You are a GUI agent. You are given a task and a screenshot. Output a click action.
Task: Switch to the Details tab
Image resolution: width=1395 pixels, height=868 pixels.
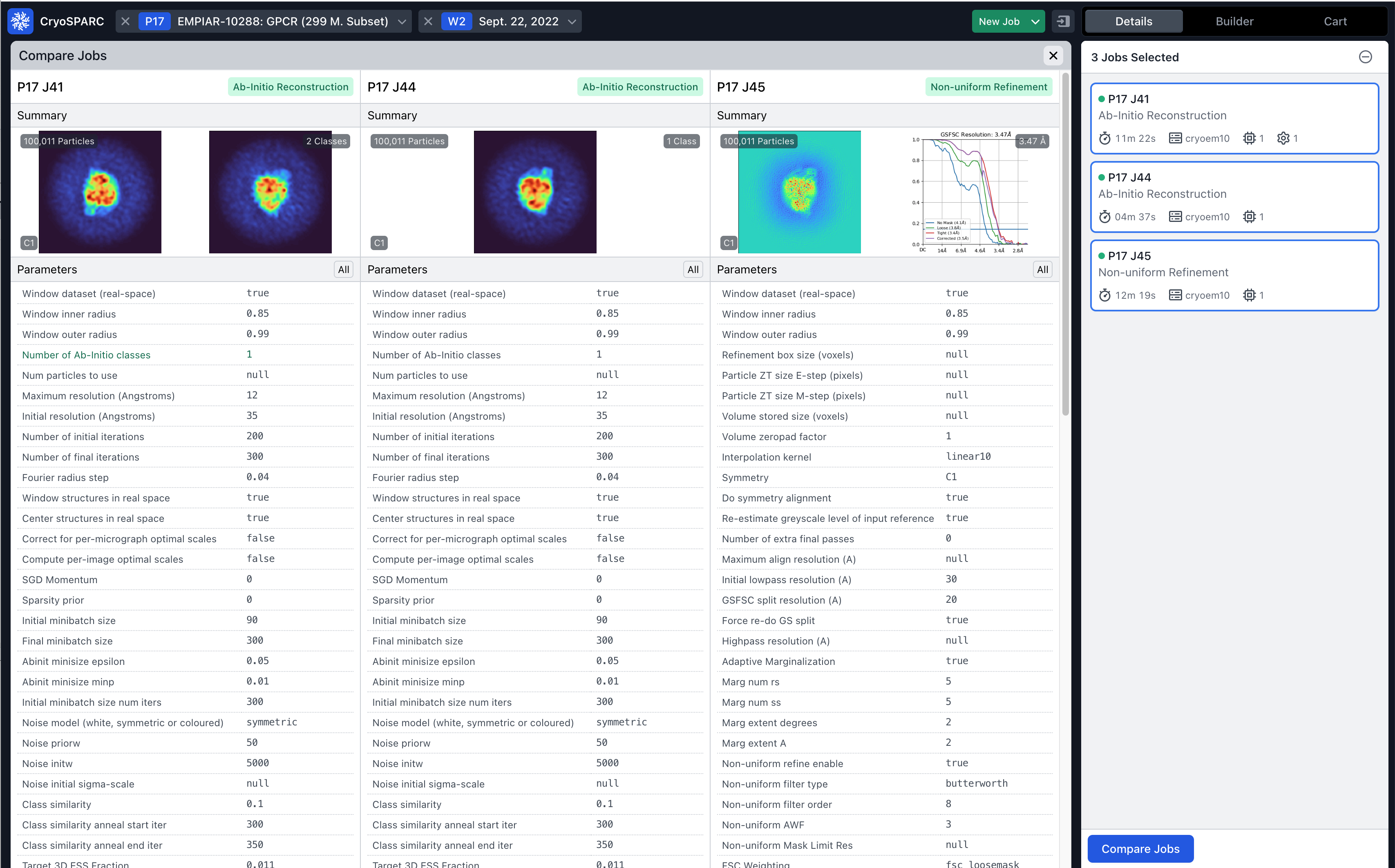[x=1133, y=21]
